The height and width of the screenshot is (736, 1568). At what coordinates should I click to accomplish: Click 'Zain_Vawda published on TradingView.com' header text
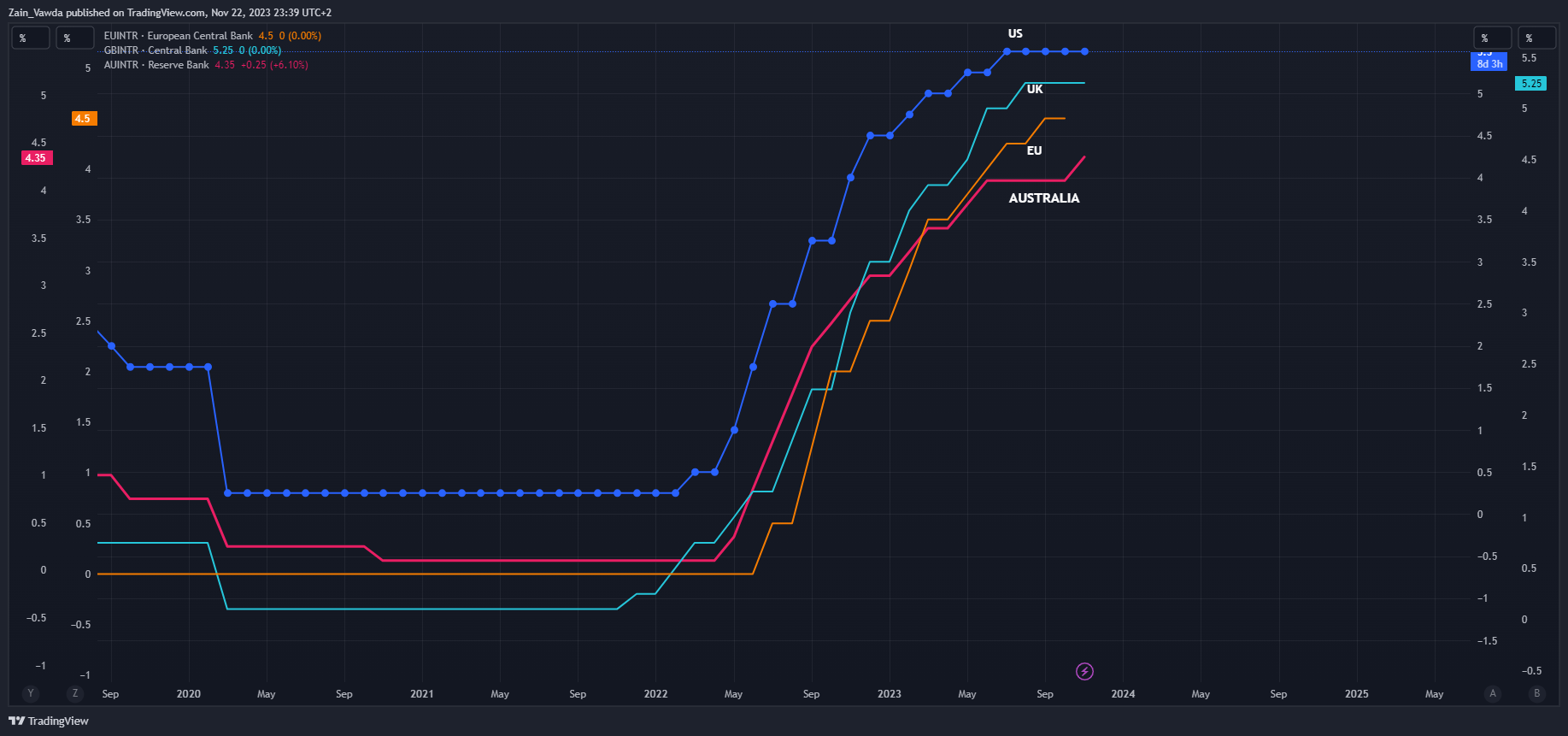click(107, 13)
